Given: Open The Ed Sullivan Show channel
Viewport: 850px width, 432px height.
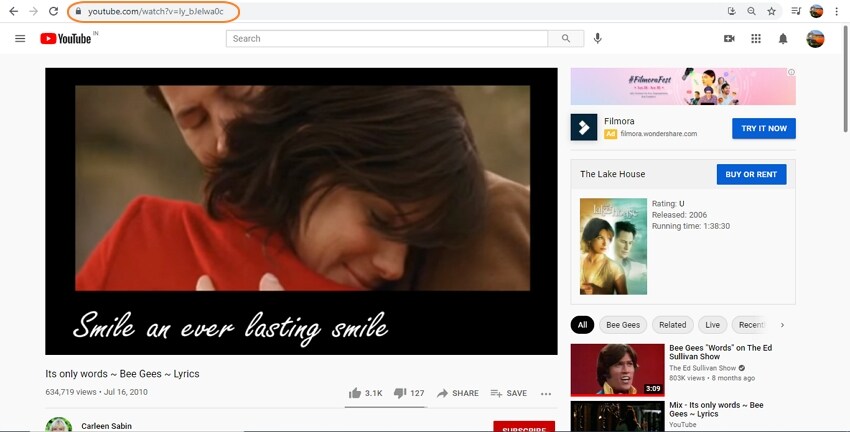Looking at the screenshot, I should [x=703, y=368].
